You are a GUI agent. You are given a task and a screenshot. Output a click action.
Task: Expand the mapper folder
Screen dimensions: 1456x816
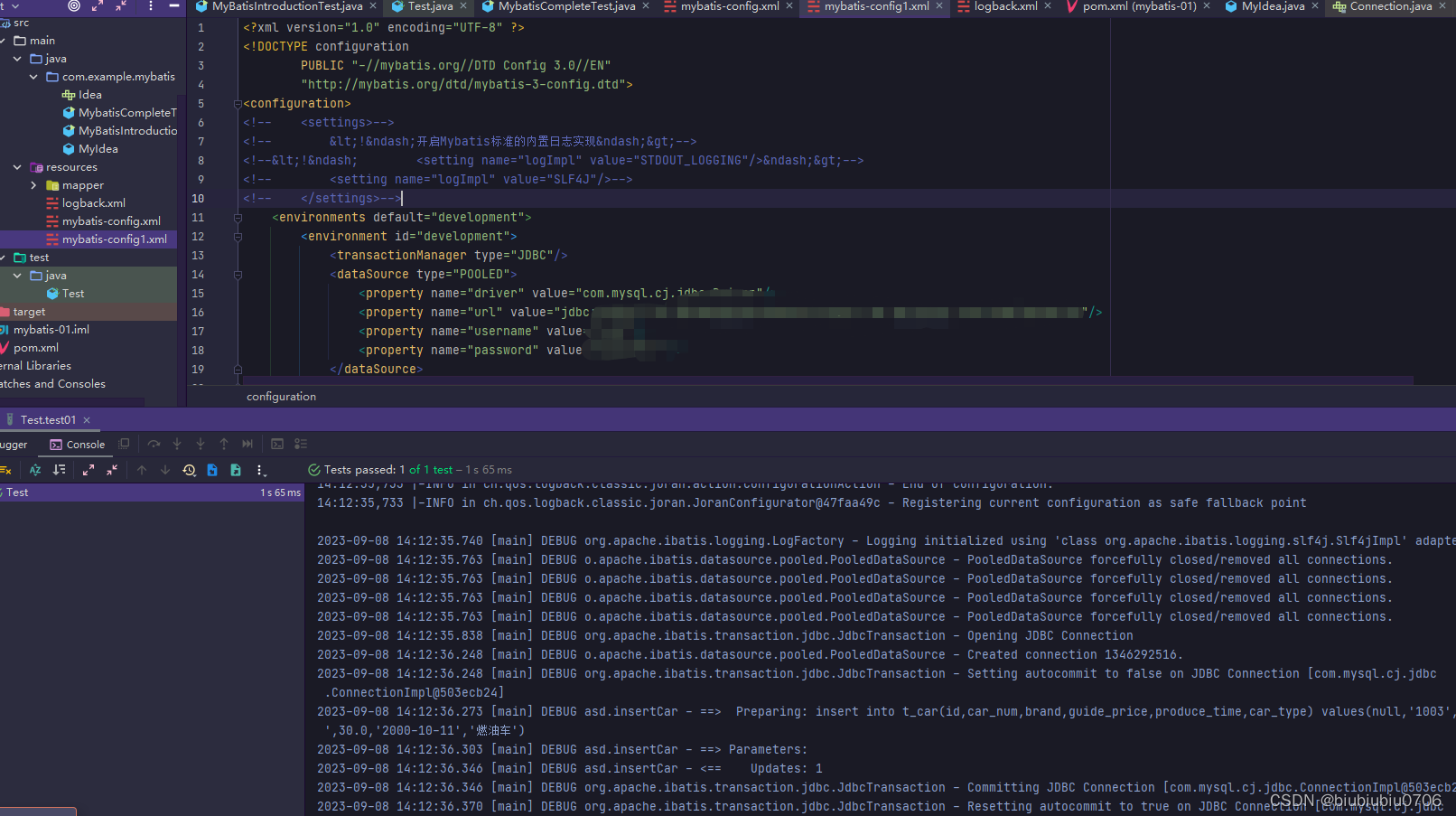point(33,185)
